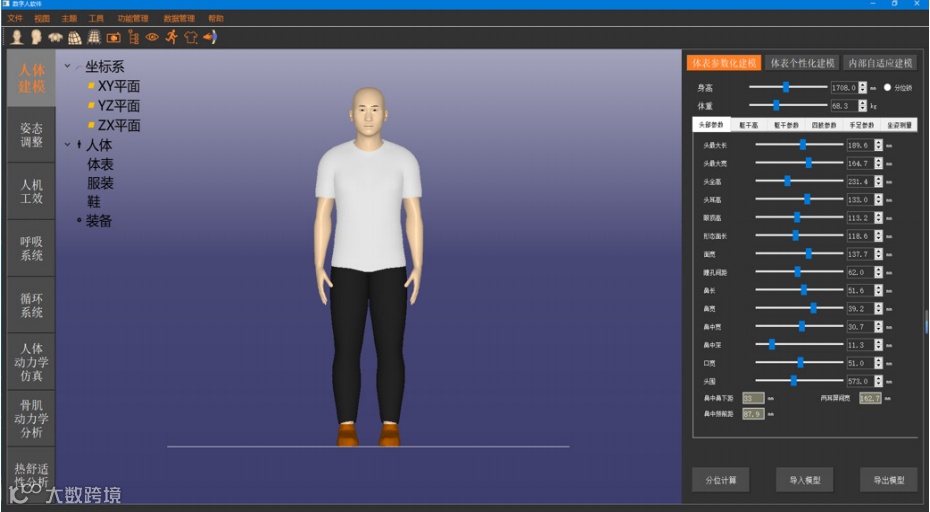Open the 功能管理 menu

click(x=133, y=18)
